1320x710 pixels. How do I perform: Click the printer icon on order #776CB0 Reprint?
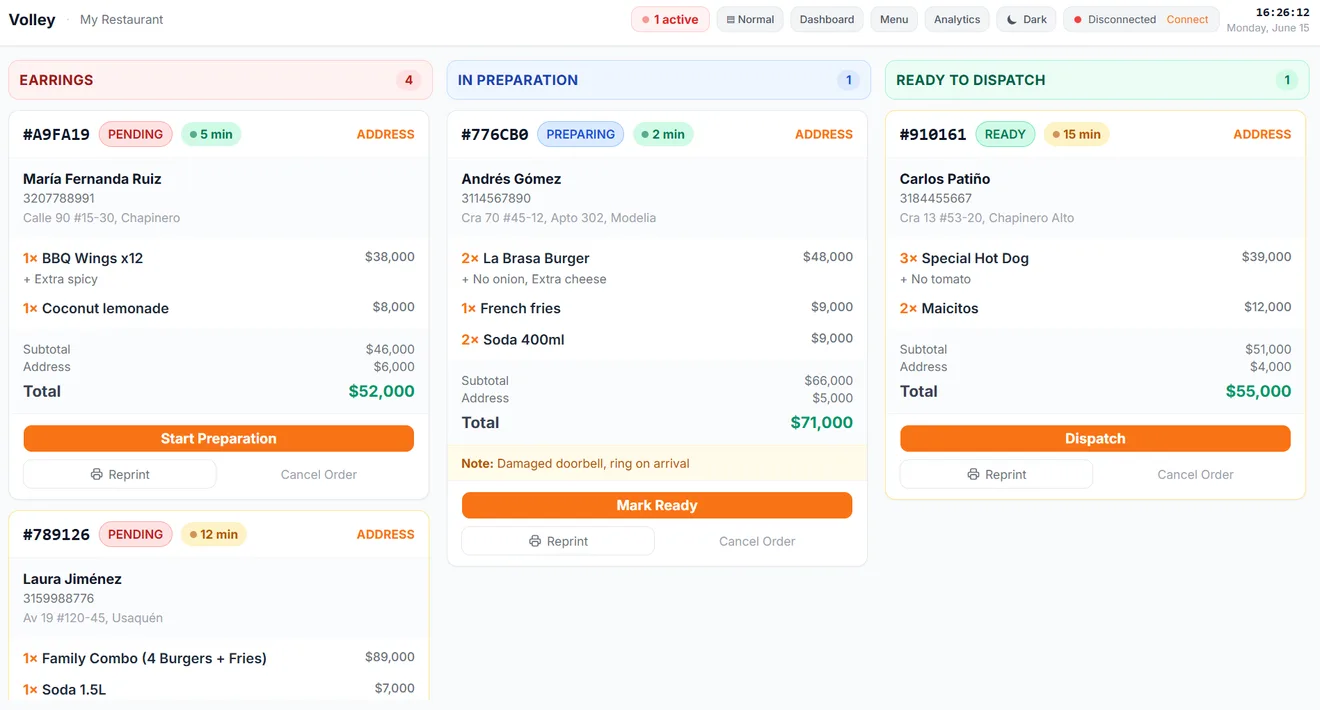pos(535,542)
